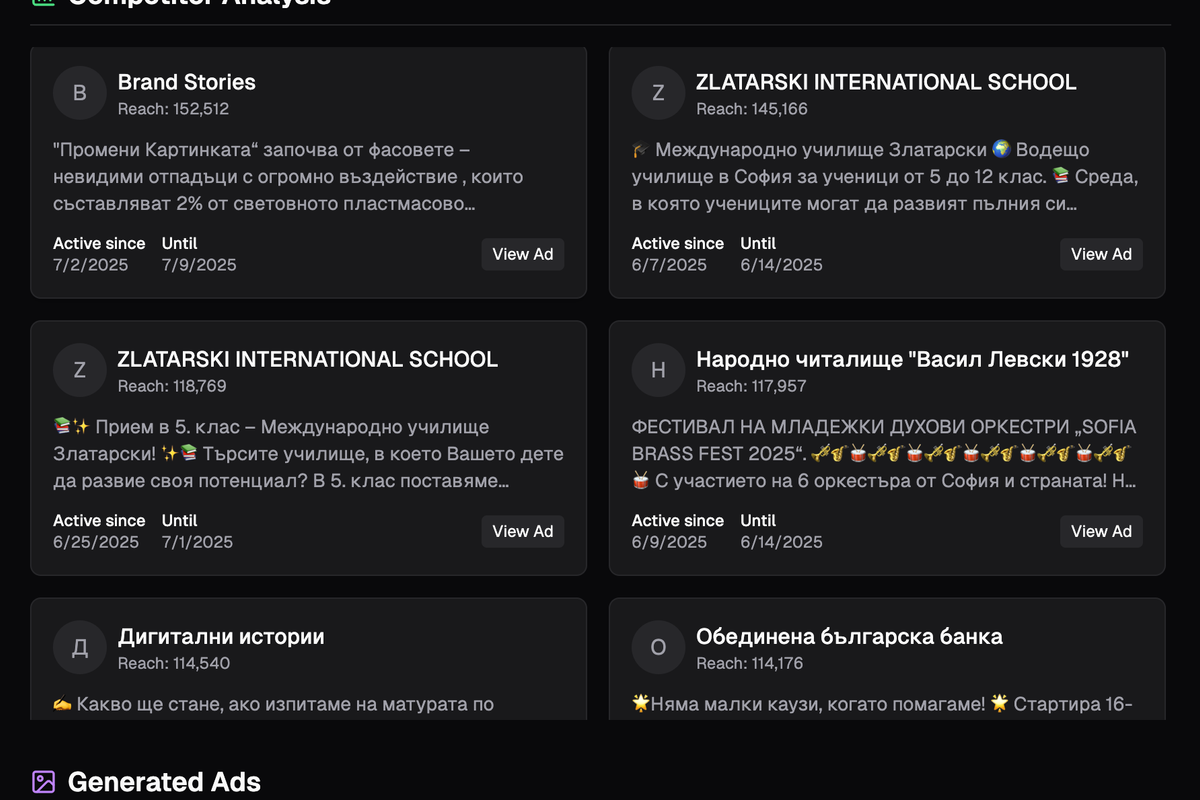Screen dimensions: 1200x800
Task: Click the 'Д' avatar of Дигитални истории
Action: [x=80, y=647]
